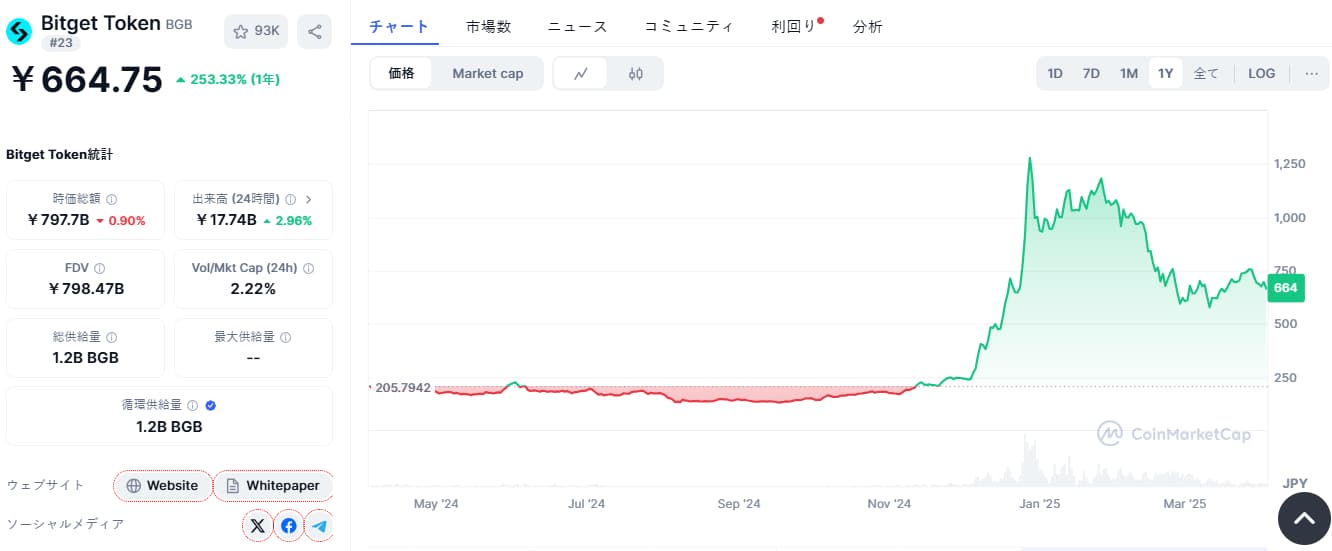Switch to candlestick chart icon
The image size is (1332, 551).
coord(635,73)
